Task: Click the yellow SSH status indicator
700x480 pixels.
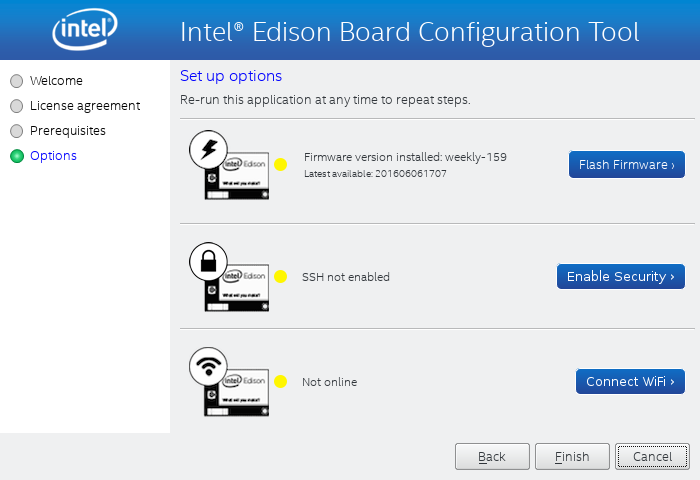Action: pyautogui.click(x=280, y=277)
